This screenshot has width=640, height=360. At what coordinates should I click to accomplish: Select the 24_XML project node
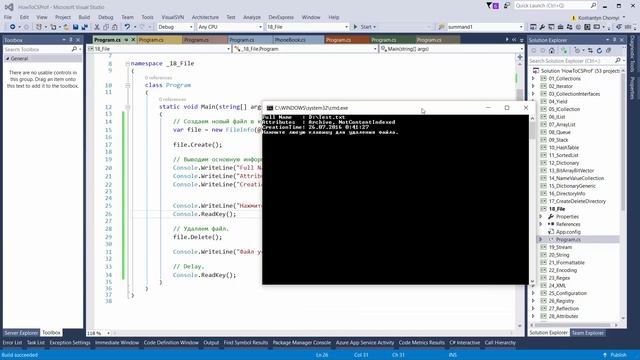557,286
